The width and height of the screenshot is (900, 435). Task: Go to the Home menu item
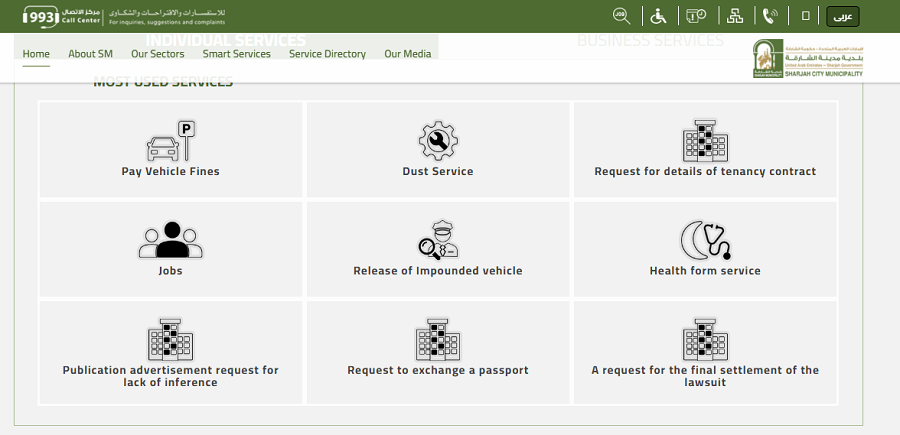(36, 54)
